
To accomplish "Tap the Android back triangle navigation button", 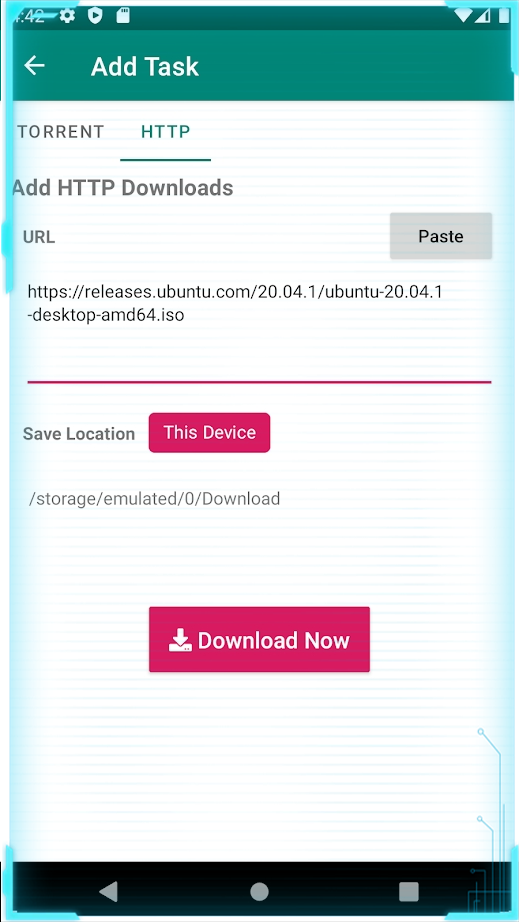I will tap(109, 891).
